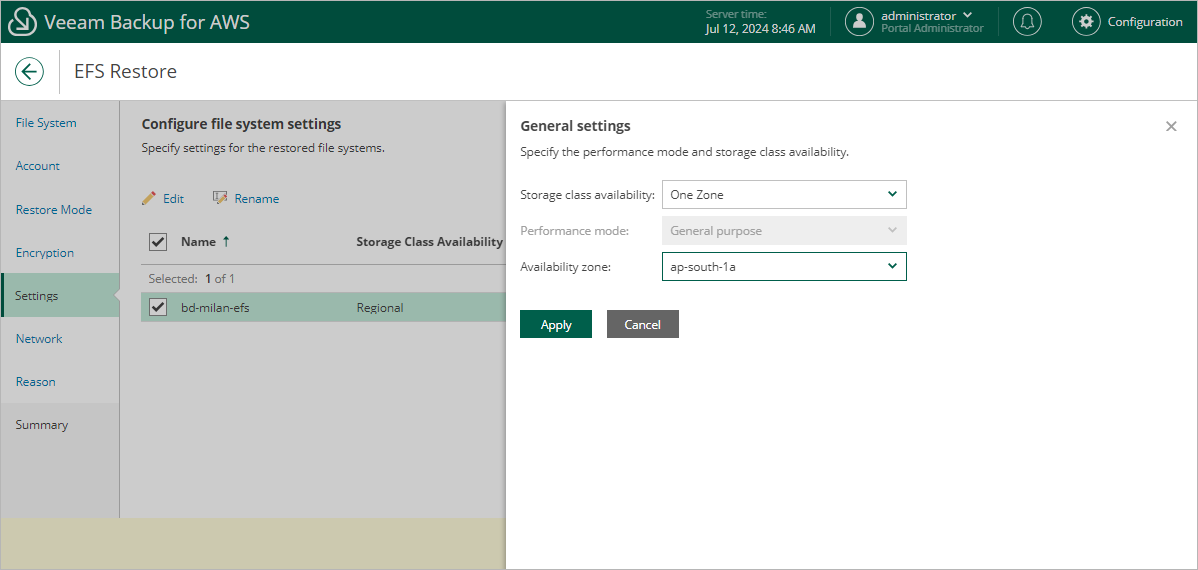This screenshot has height=570, width=1198.
Task: Open the Availability zone dropdown
Action: 784,267
